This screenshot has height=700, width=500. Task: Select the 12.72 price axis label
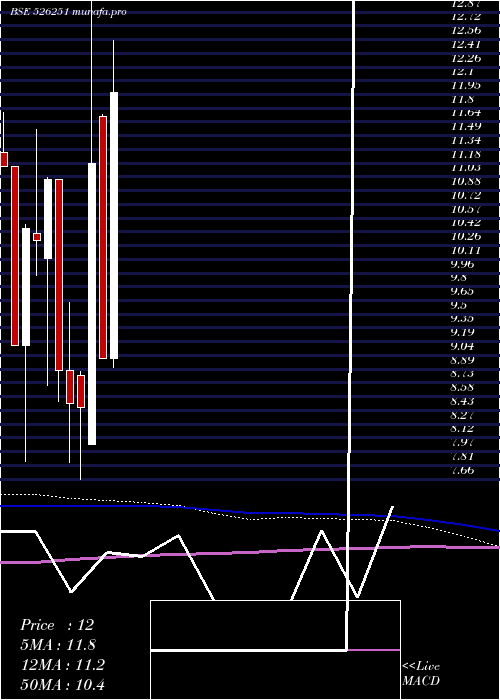tap(466, 17)
